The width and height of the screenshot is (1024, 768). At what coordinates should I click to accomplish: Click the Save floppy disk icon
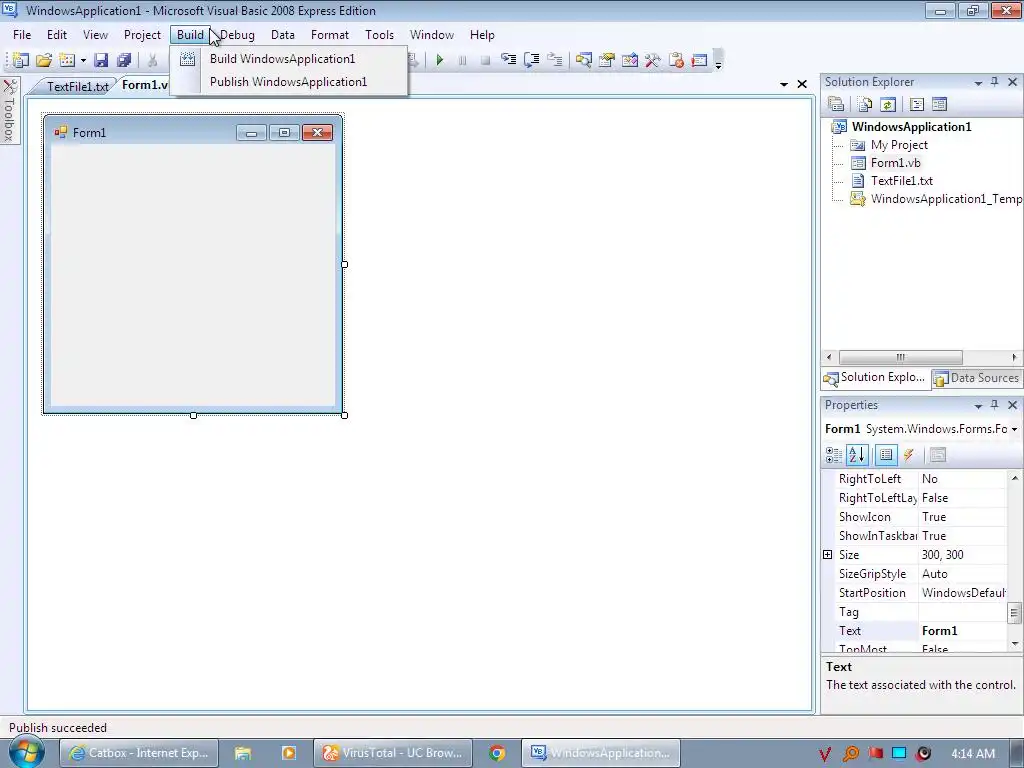101,60
